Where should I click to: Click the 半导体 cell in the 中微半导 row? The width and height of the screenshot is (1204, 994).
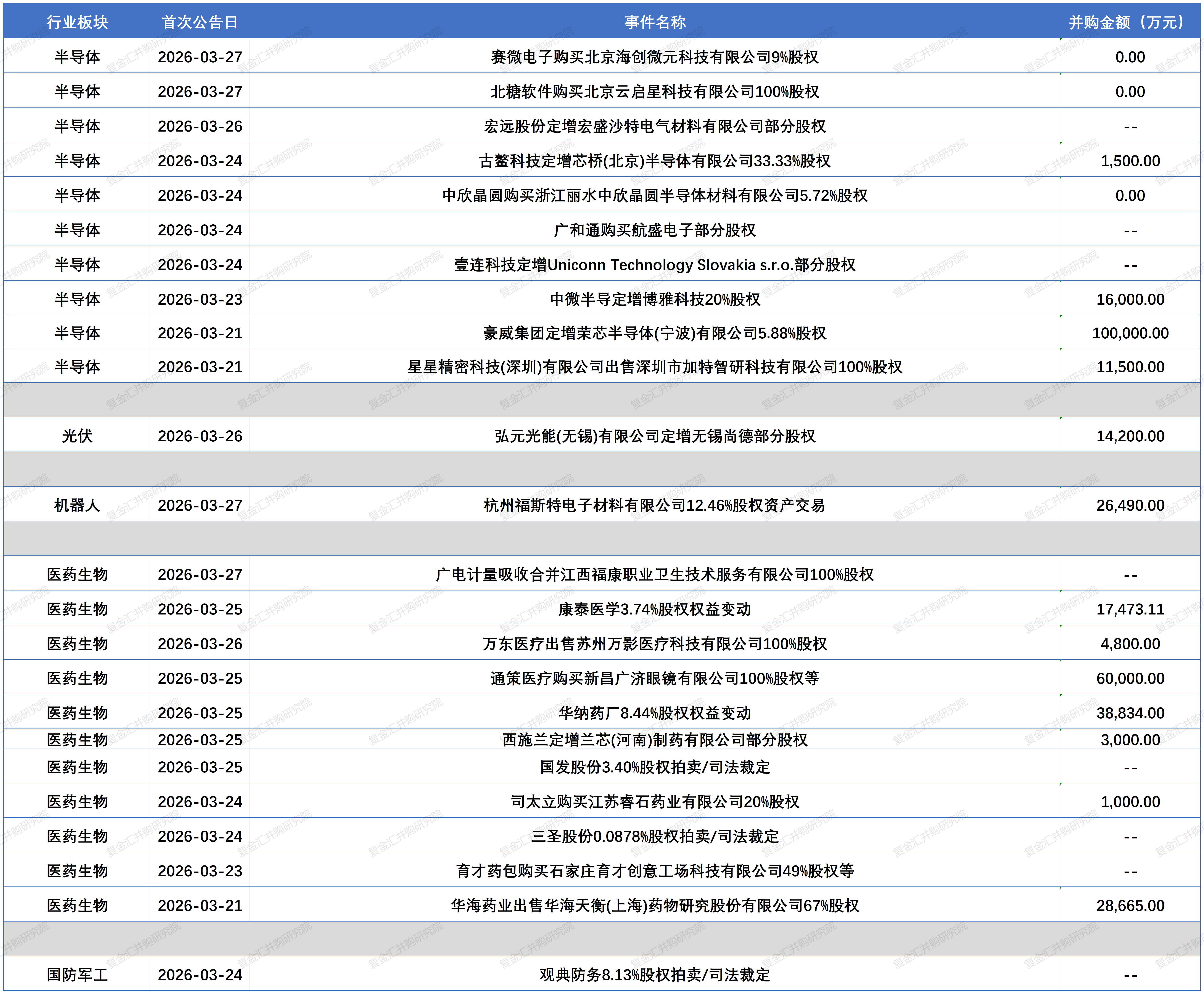point(77,299)
